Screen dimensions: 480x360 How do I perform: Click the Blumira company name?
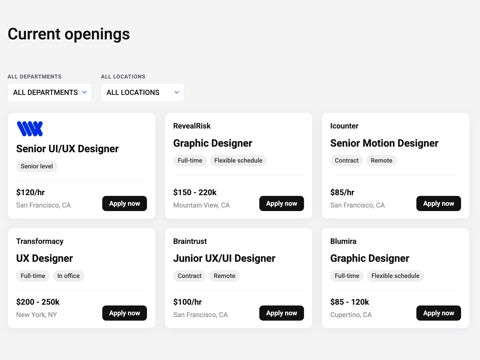343,241
